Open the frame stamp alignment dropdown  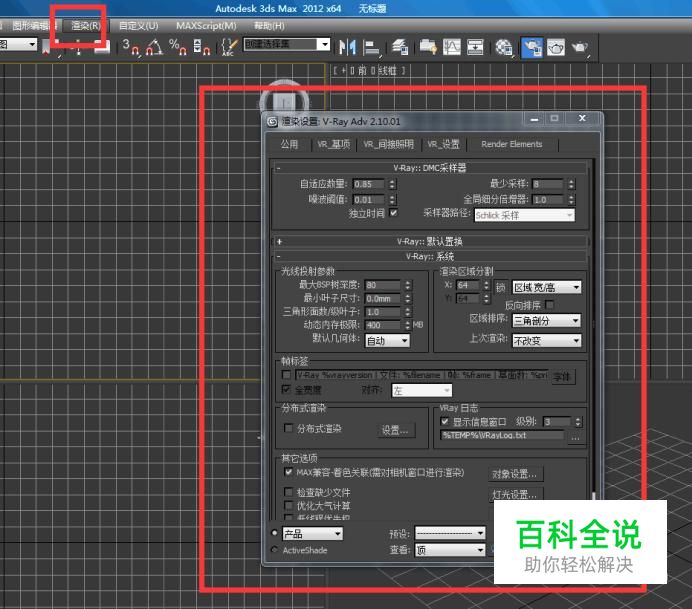pyautogui.click(x=422, y=391)
